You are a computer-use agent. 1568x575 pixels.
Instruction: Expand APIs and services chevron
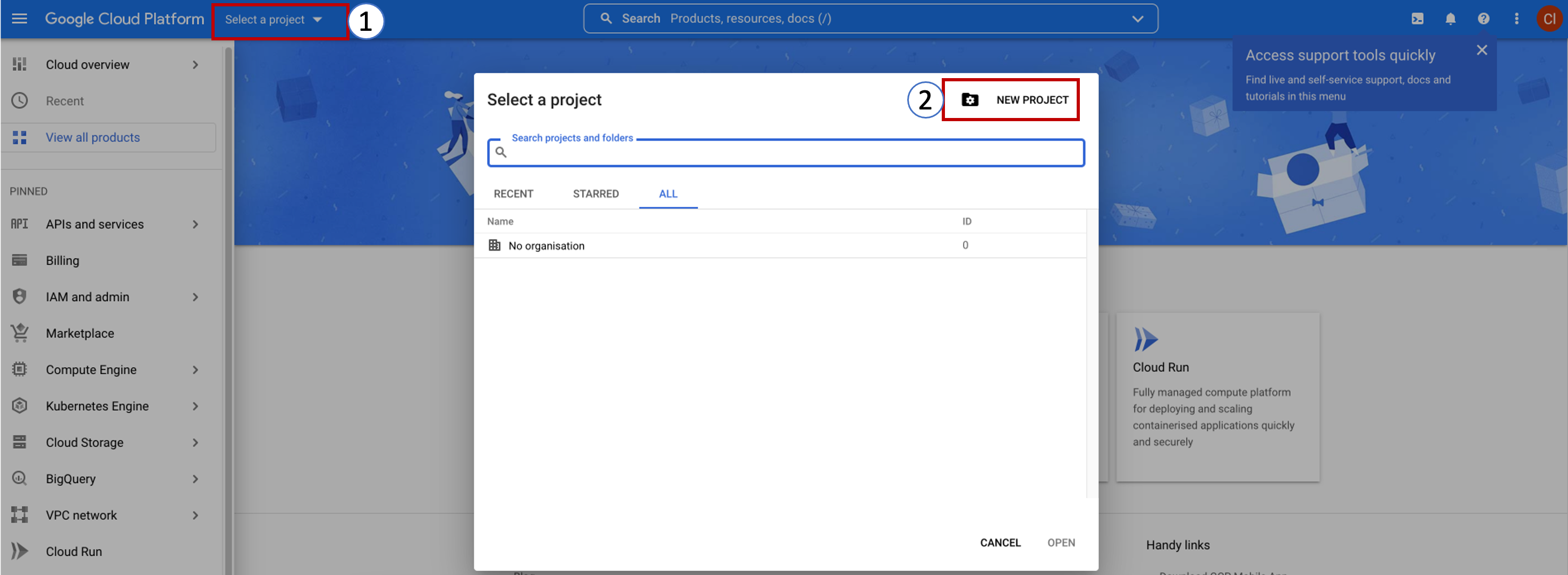tap(195, 224)
